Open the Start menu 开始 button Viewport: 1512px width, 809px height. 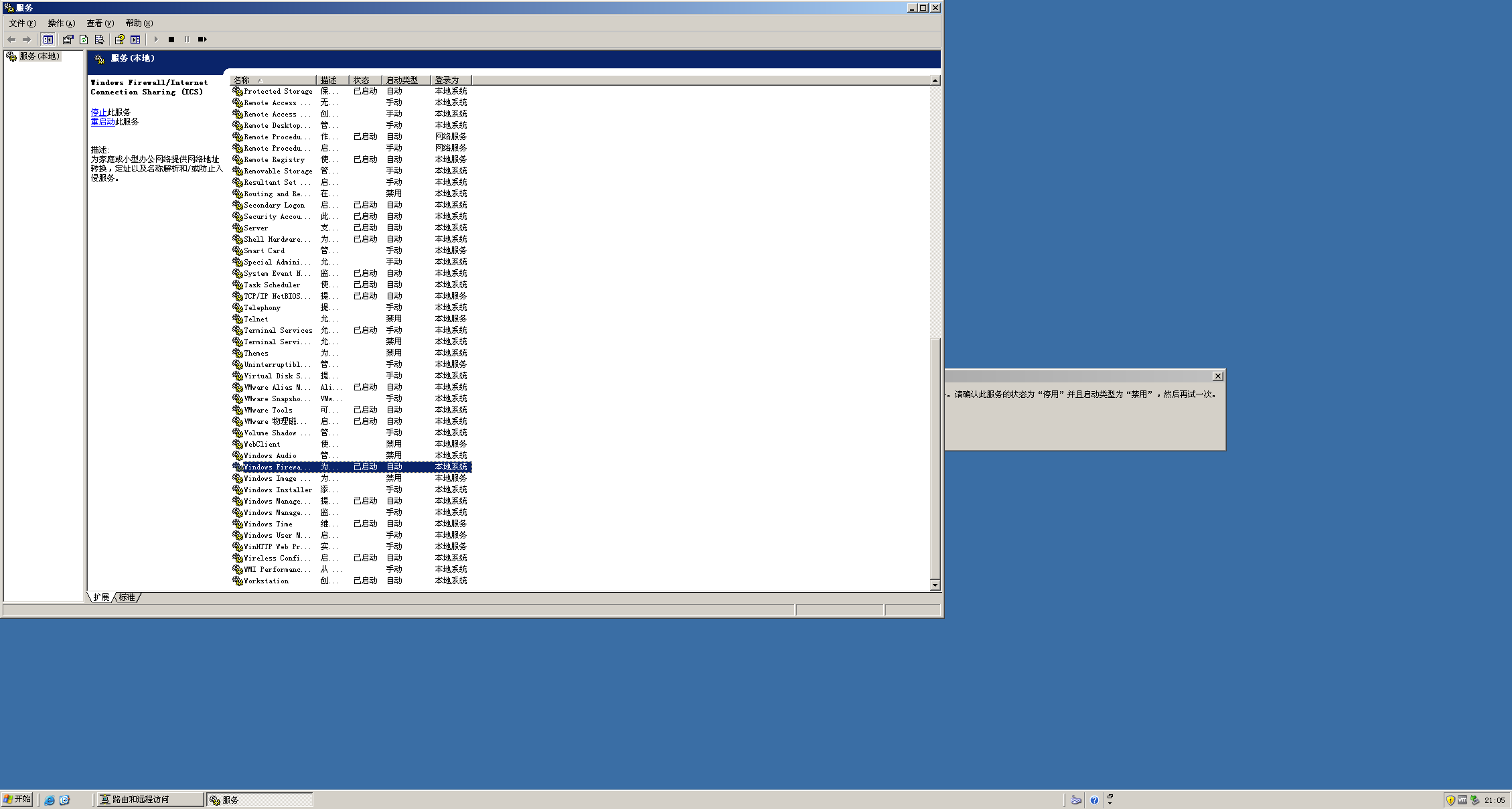(x=17, y=799)
